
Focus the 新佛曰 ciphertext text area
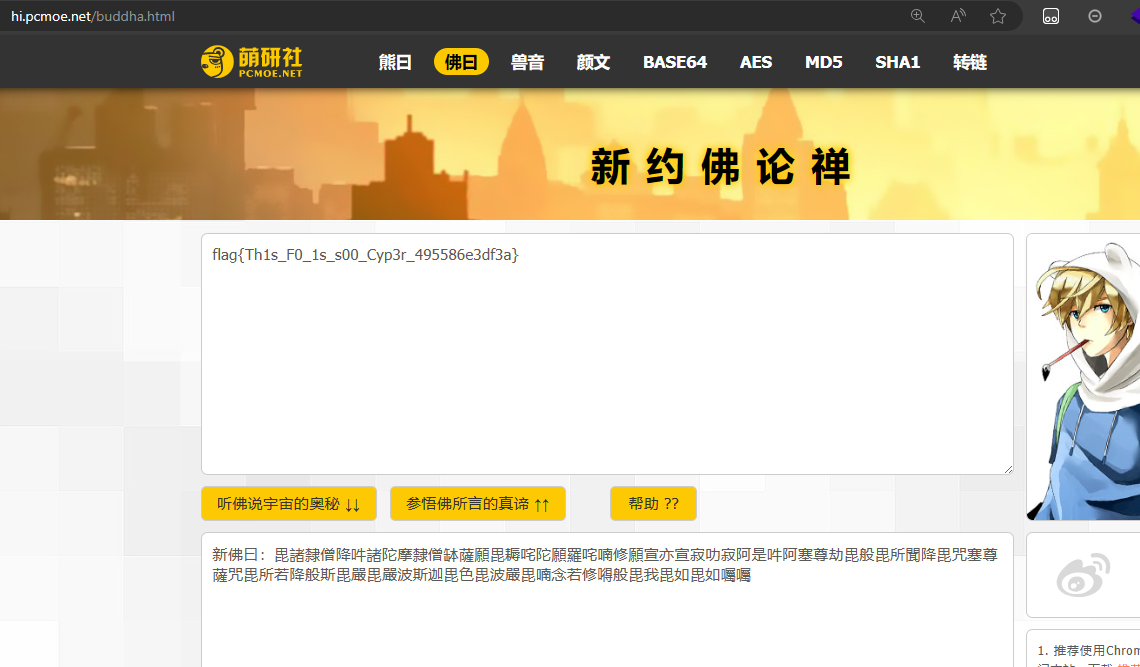coord(607,600)
